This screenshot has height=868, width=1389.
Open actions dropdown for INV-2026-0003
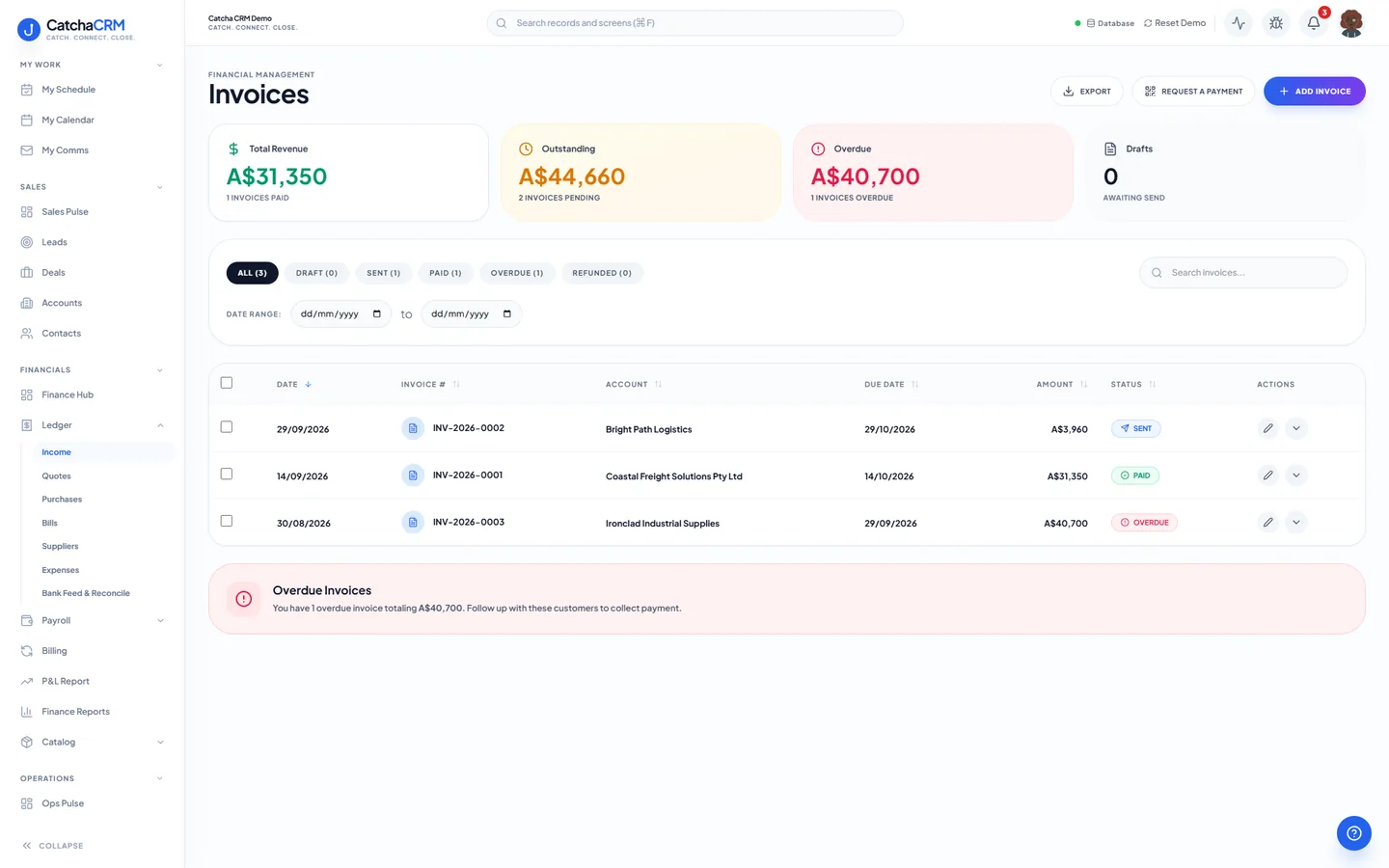pos(1296,523)
